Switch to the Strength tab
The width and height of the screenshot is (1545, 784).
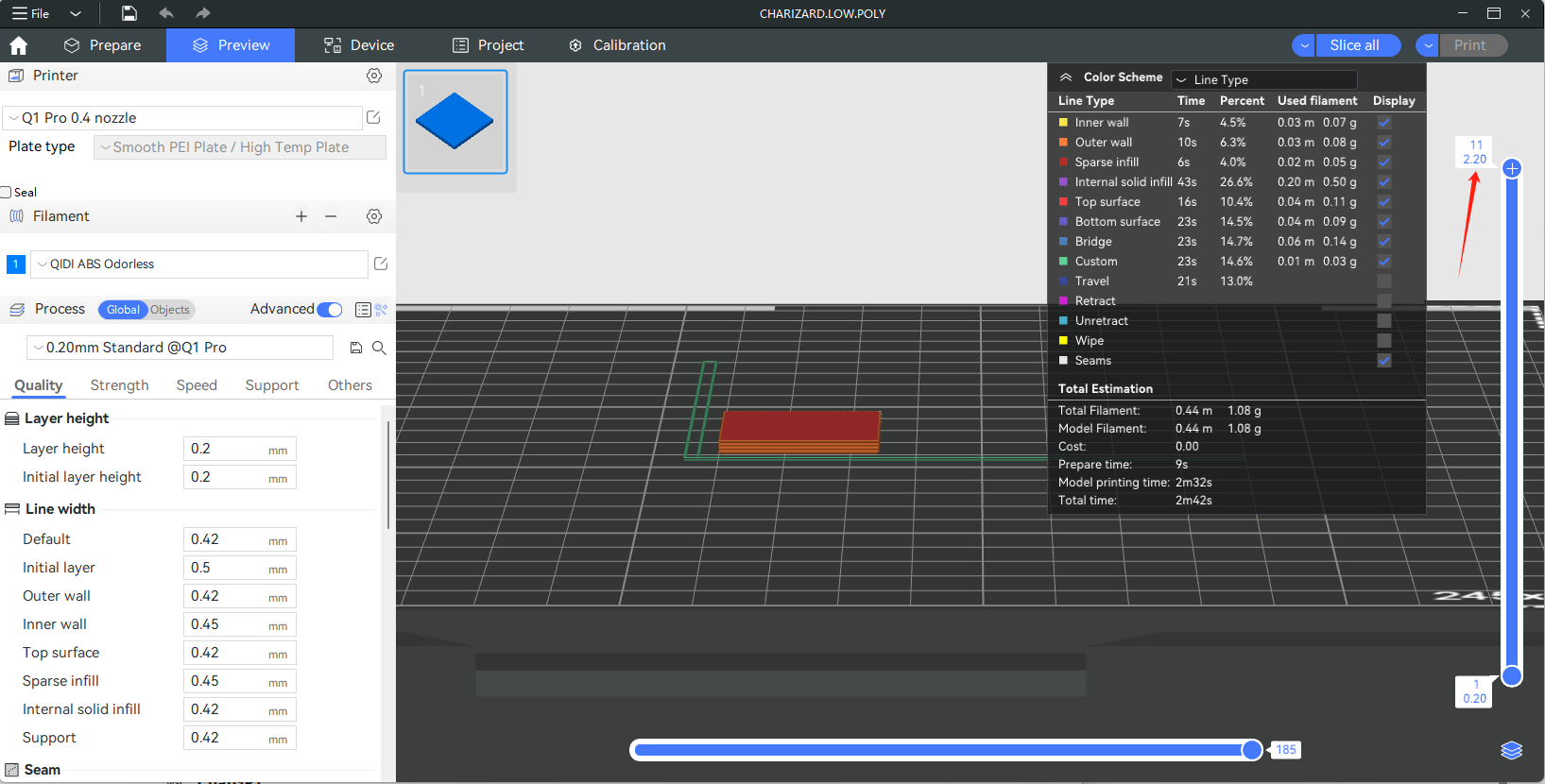tap(119, 385)
